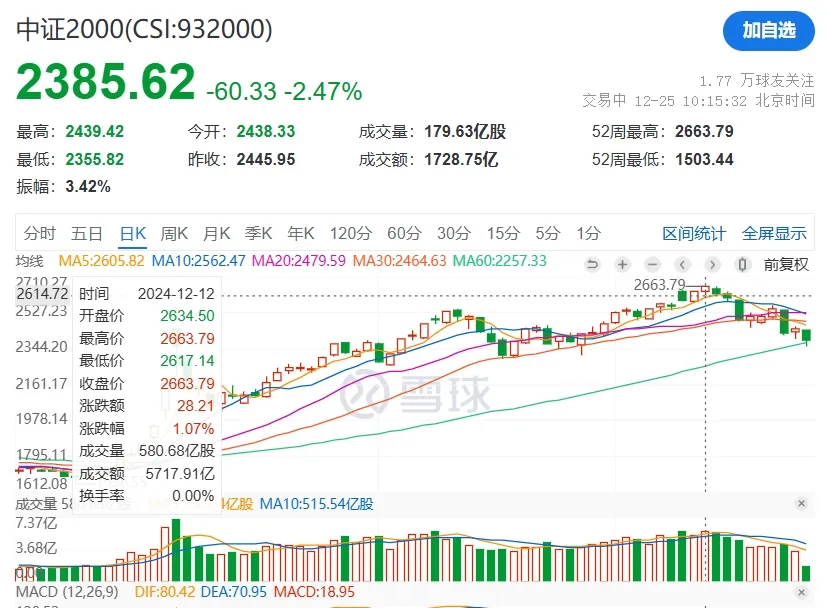The image size is (828, 608).
Task: Click the tooltip 成交量 value 580.68亿股
Action: [x=177, y=451]
